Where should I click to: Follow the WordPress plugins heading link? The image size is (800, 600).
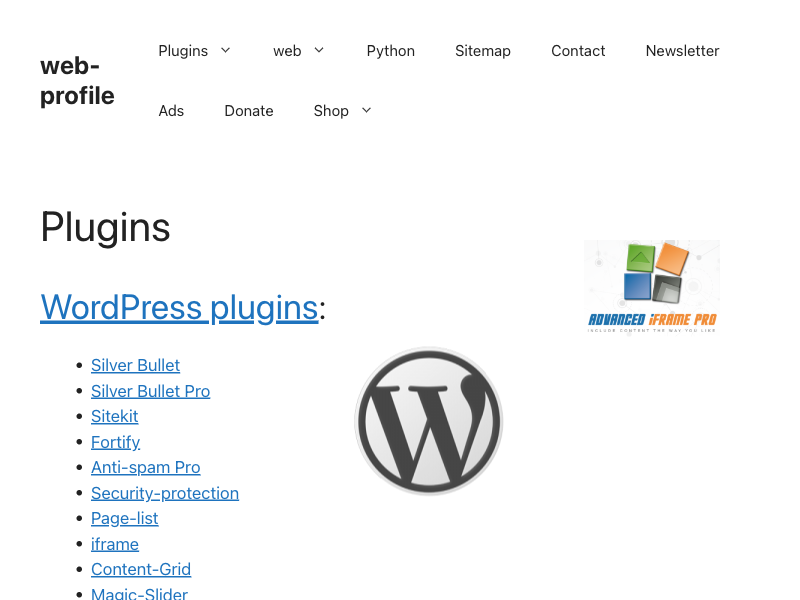179,308
